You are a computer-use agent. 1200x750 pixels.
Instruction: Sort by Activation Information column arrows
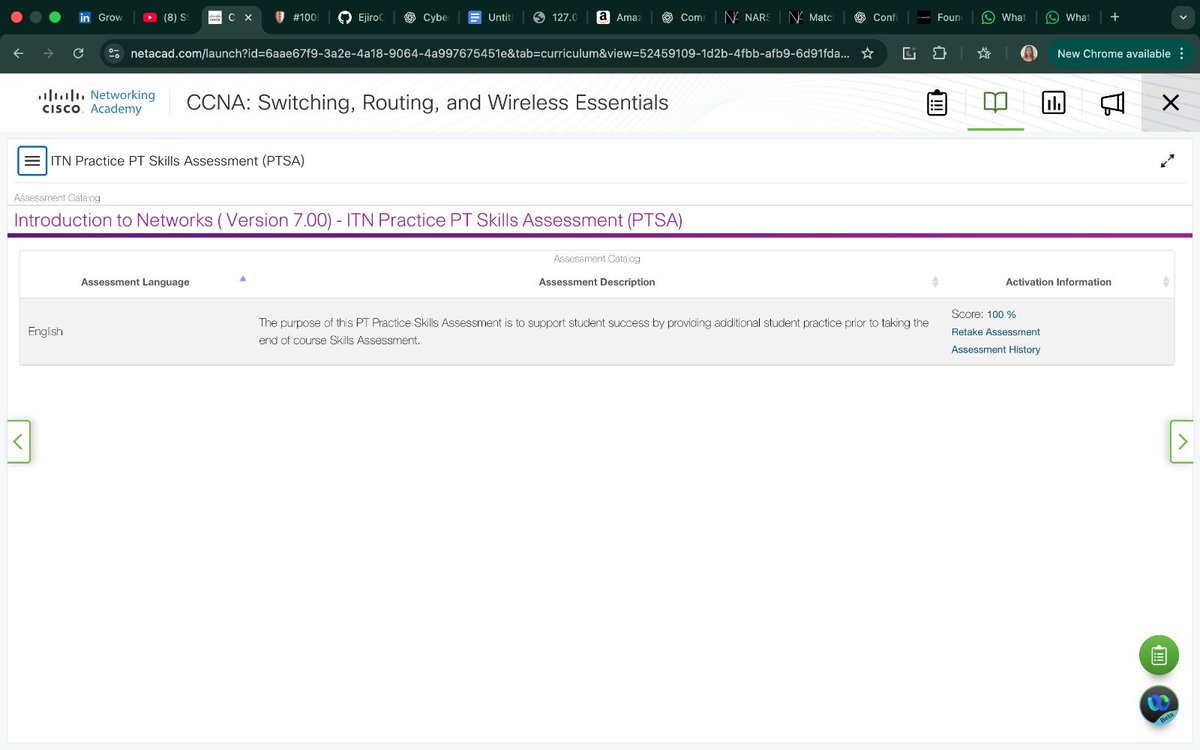[x=1166, y=282]
